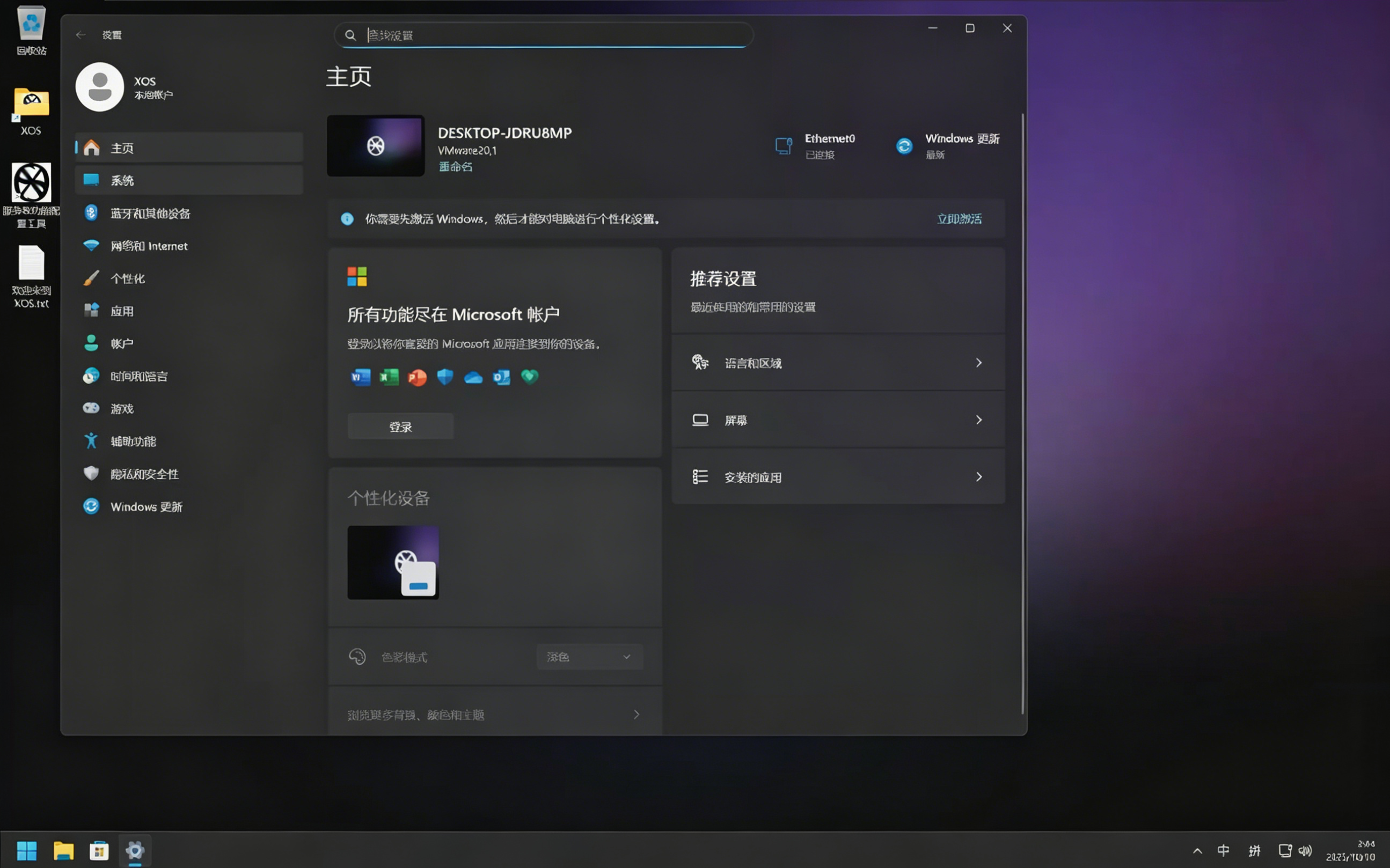Click the 游戏 controller icon

(x=91, y=408)
